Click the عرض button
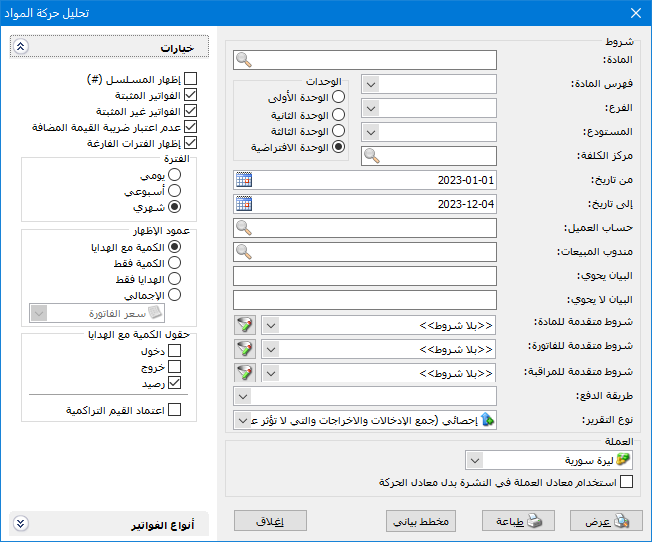 pos(606,521)
